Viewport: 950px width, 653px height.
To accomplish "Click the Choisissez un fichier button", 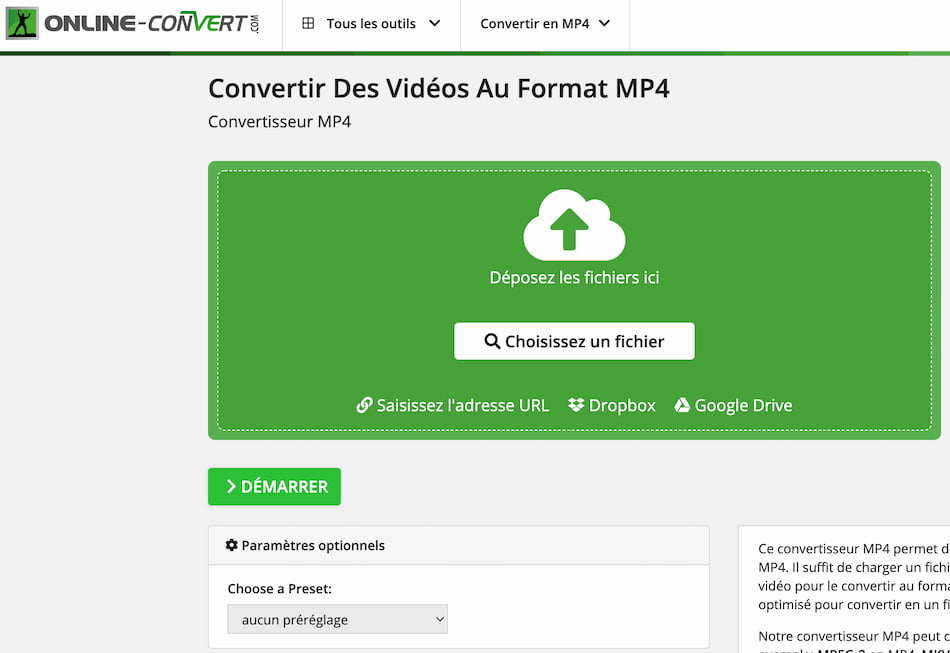I will [574, 341].
